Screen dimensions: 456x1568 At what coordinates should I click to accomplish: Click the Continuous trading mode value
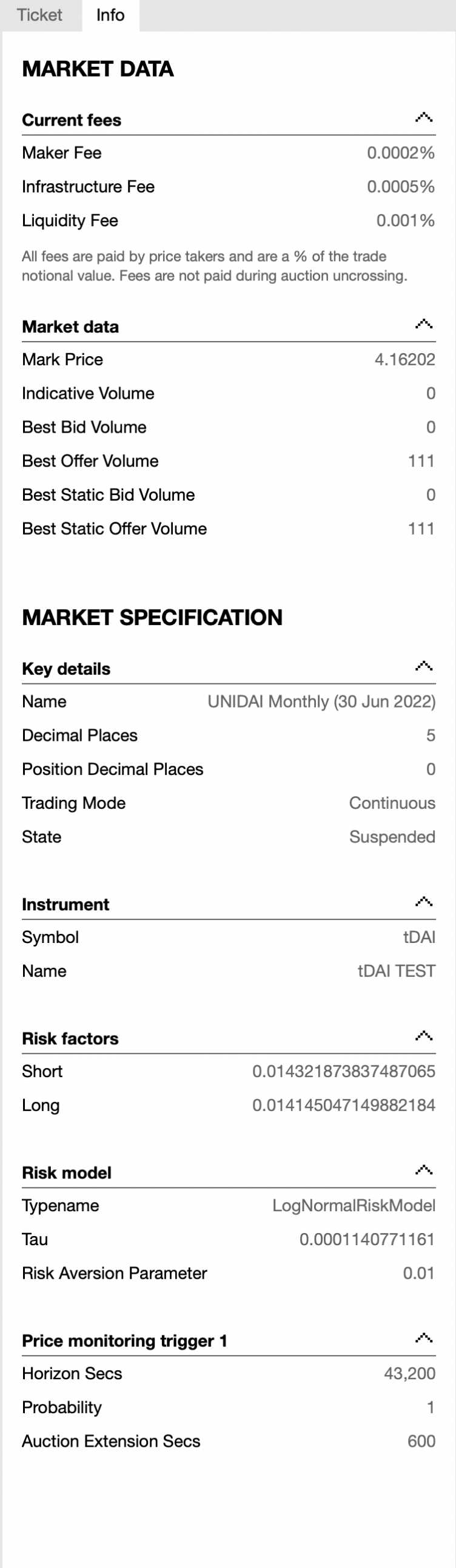(392, 803)
